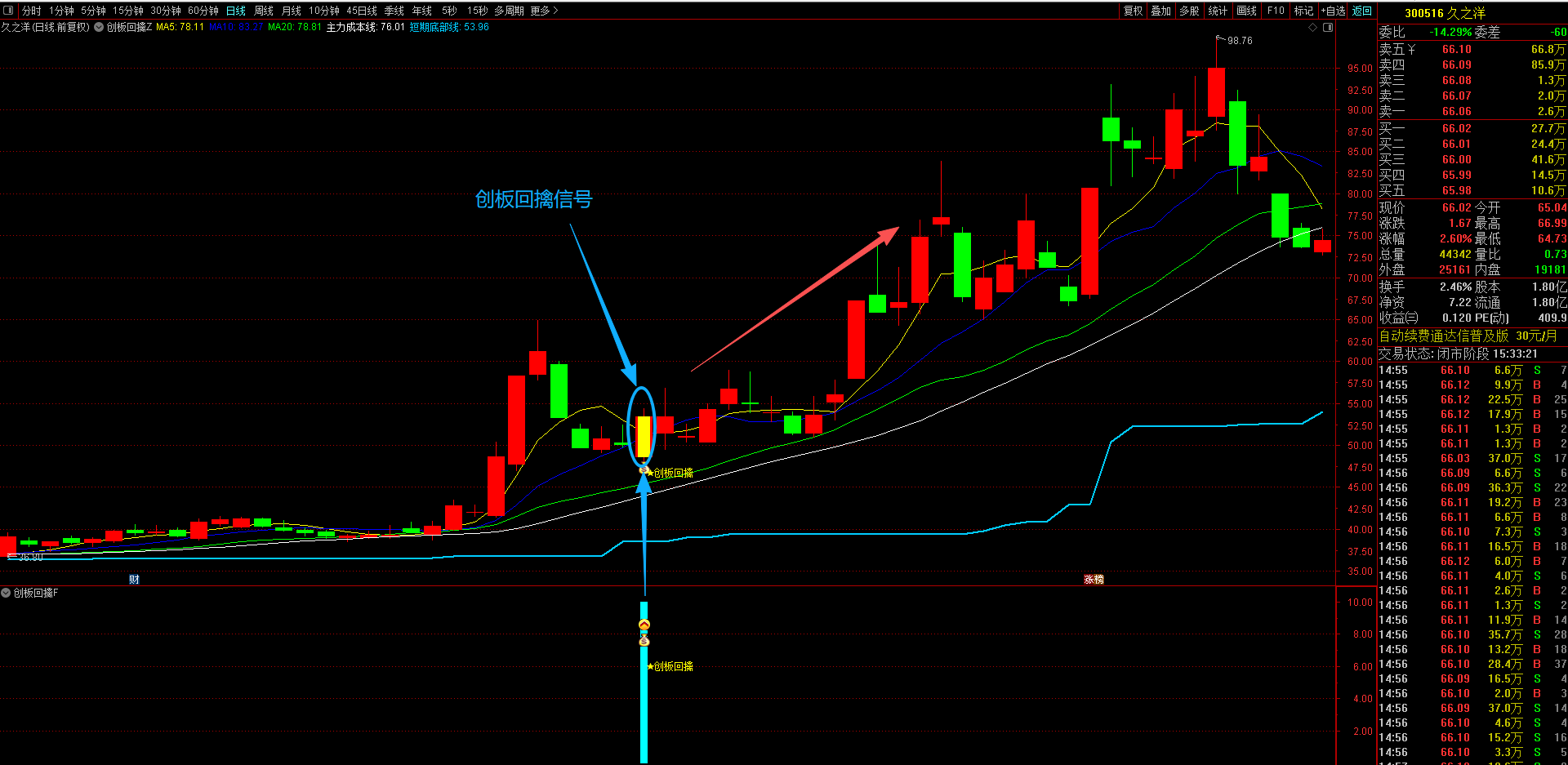Click the 叠加 overlay button

click(x=1161, y=11)
